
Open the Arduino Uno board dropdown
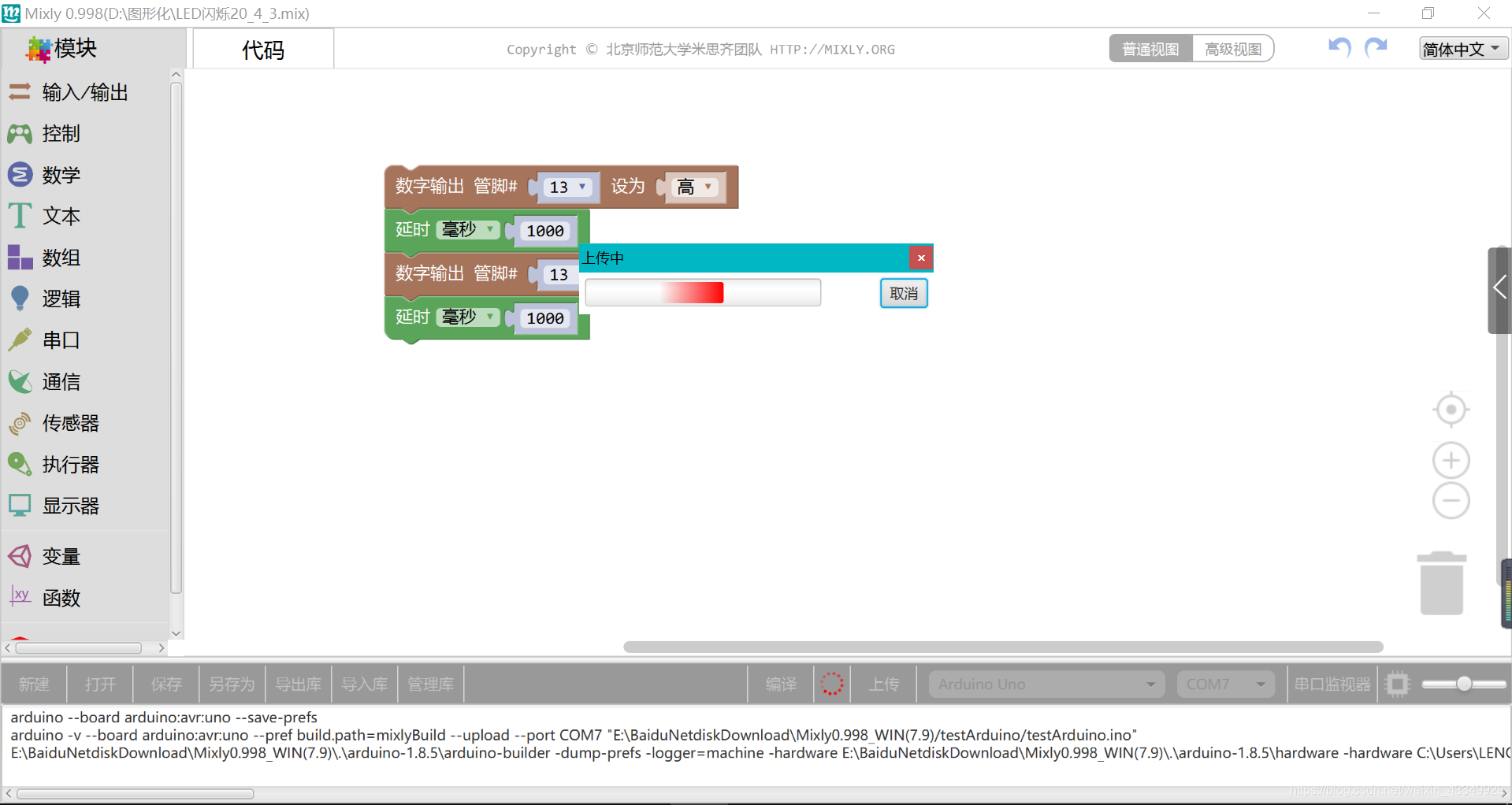click(1045, 684)
